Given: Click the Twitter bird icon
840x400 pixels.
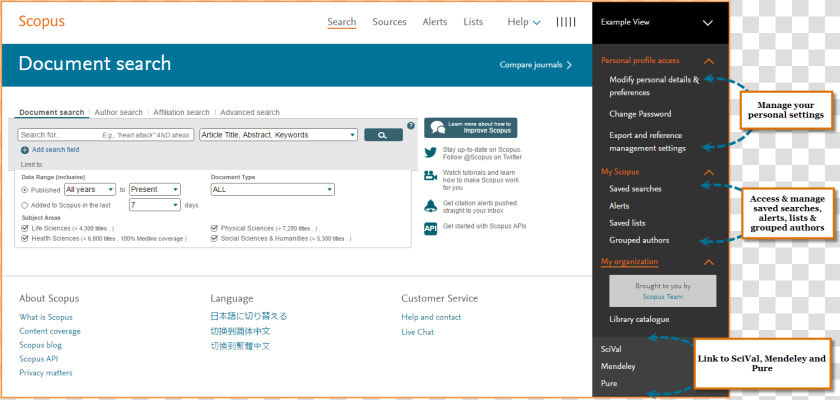Looking at the screenshot, I should coord(431,153).
